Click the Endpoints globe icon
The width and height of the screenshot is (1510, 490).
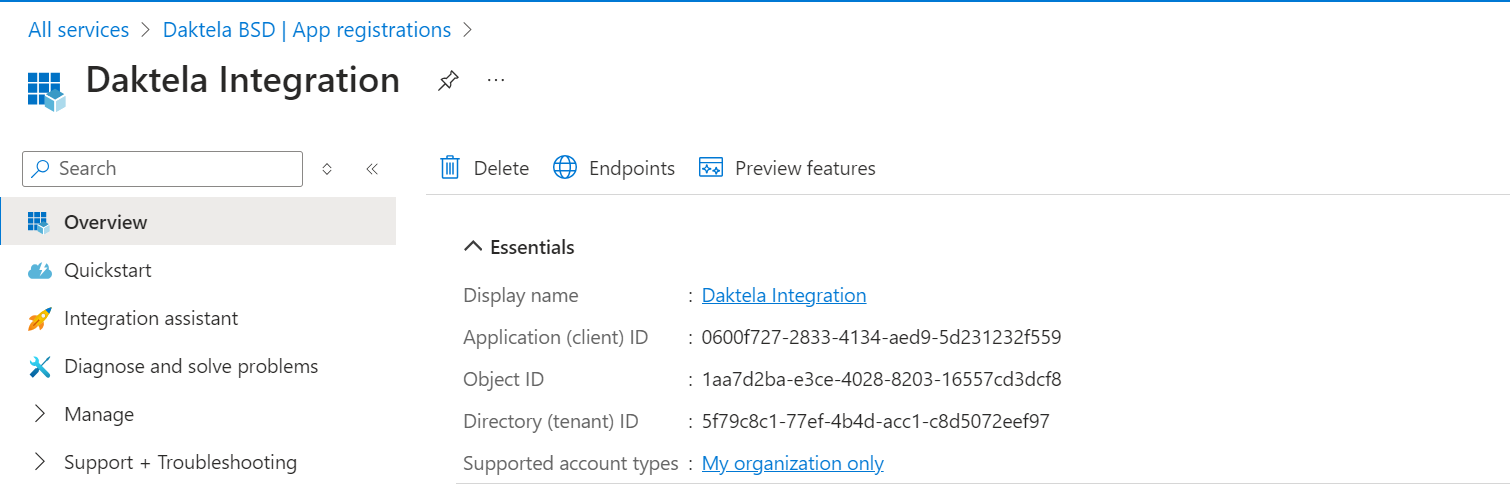point(565,168)
